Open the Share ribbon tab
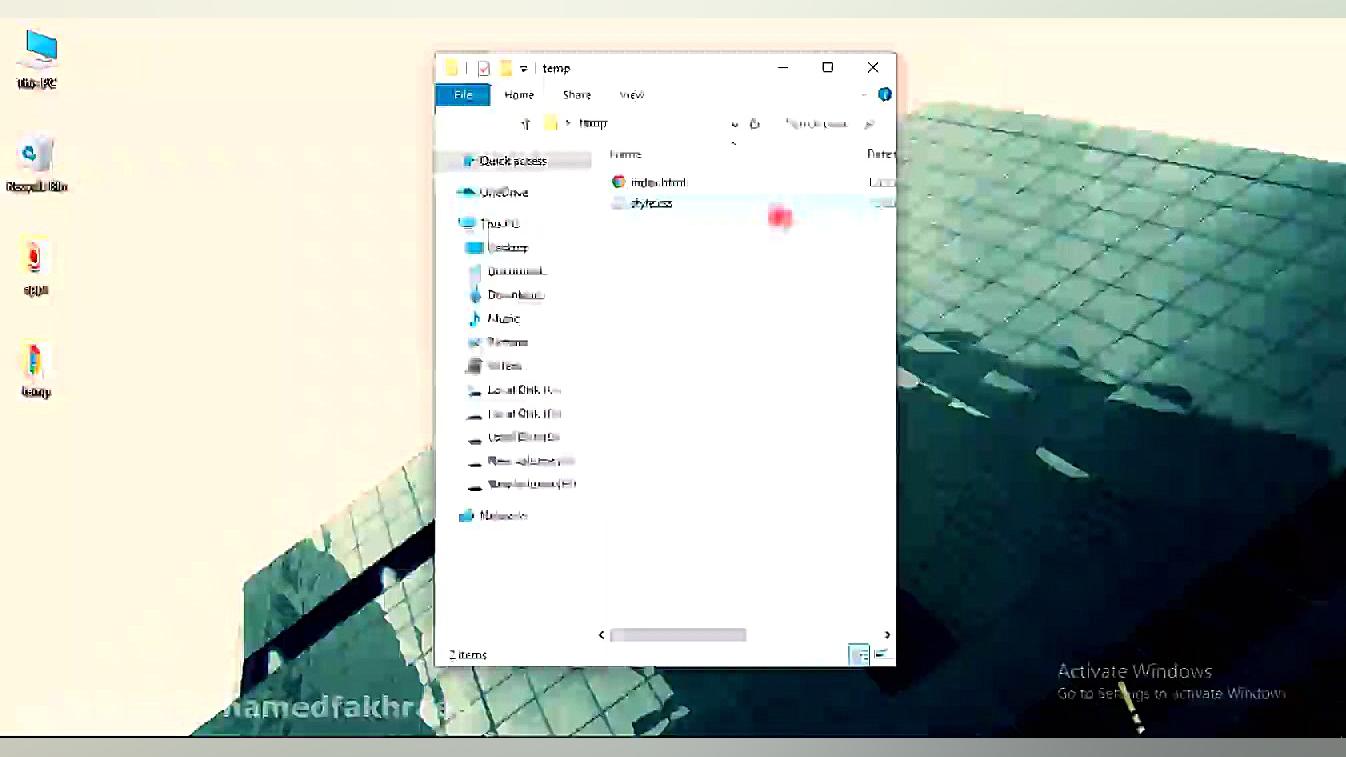The width and height of the screenshot is (1346, 757). coord(577,95)
